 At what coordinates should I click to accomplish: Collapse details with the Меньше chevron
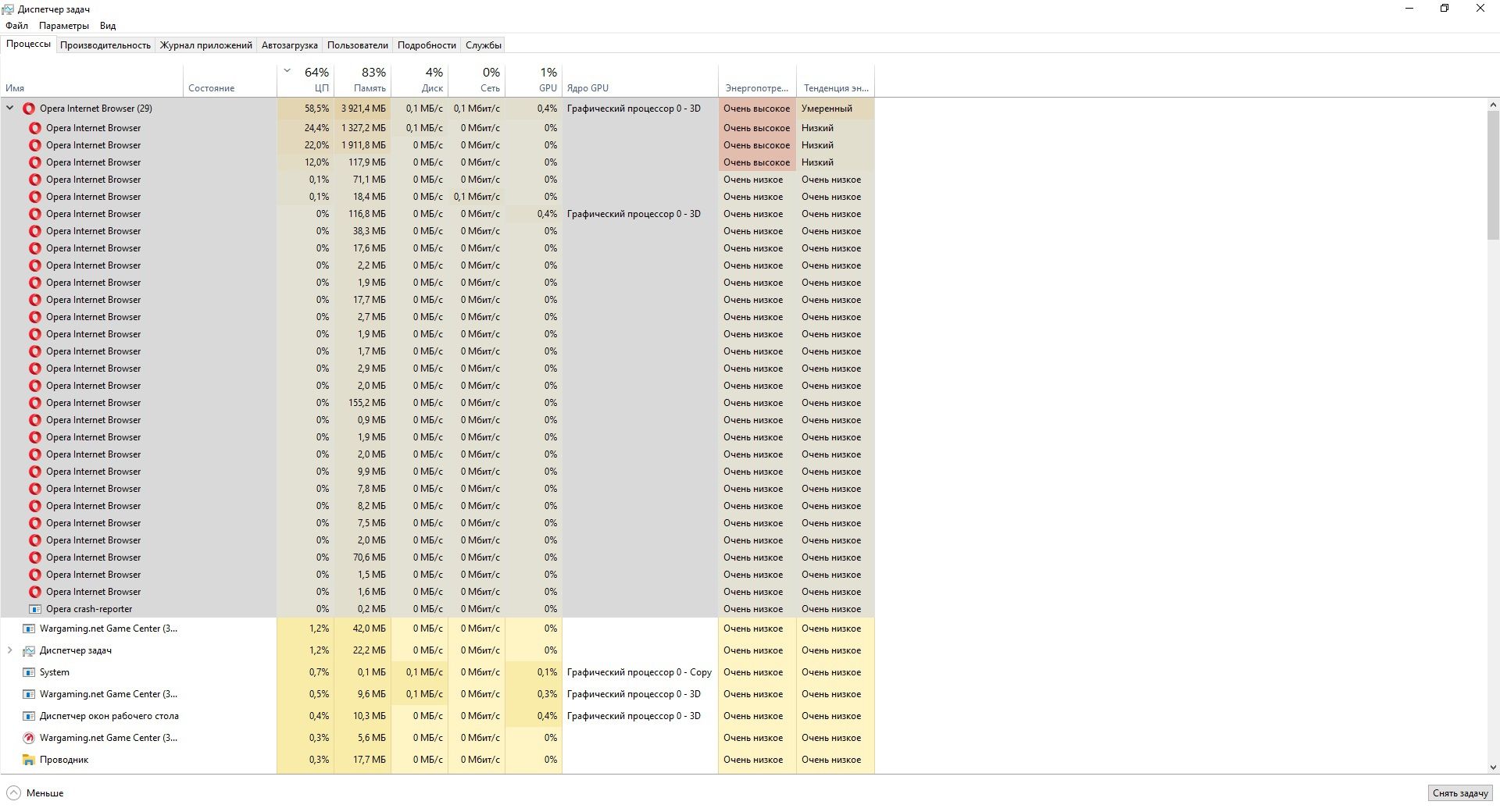(x=13, y=793)
